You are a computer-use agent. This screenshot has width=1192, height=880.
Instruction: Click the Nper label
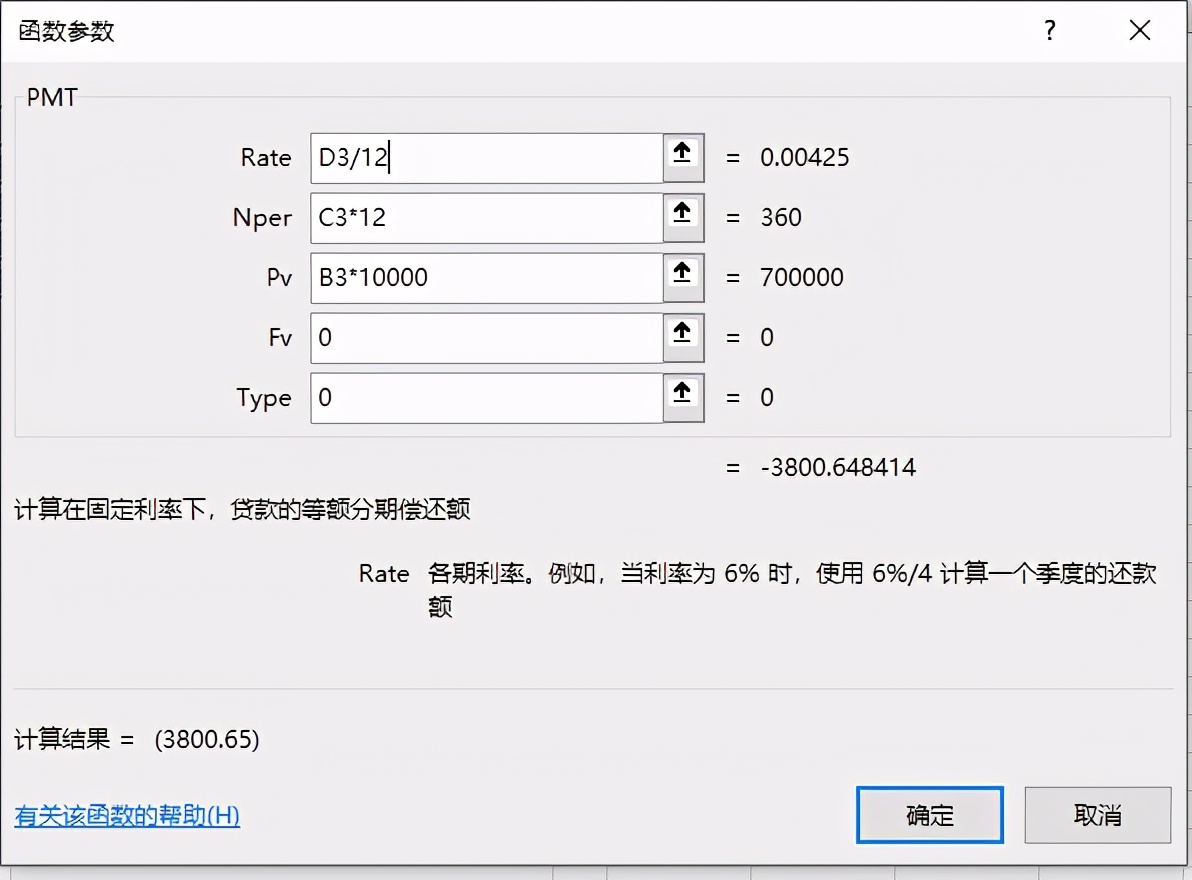[x=262, y=218]
